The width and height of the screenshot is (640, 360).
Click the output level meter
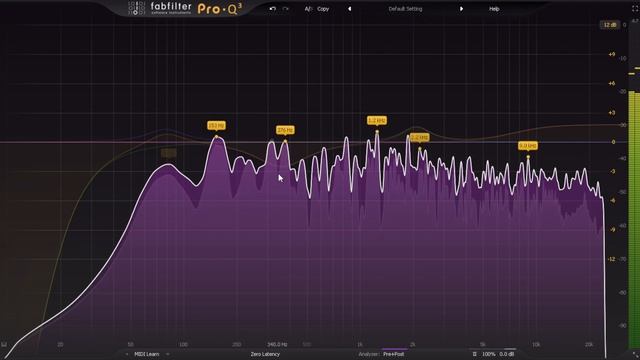(x=634, y=220)
